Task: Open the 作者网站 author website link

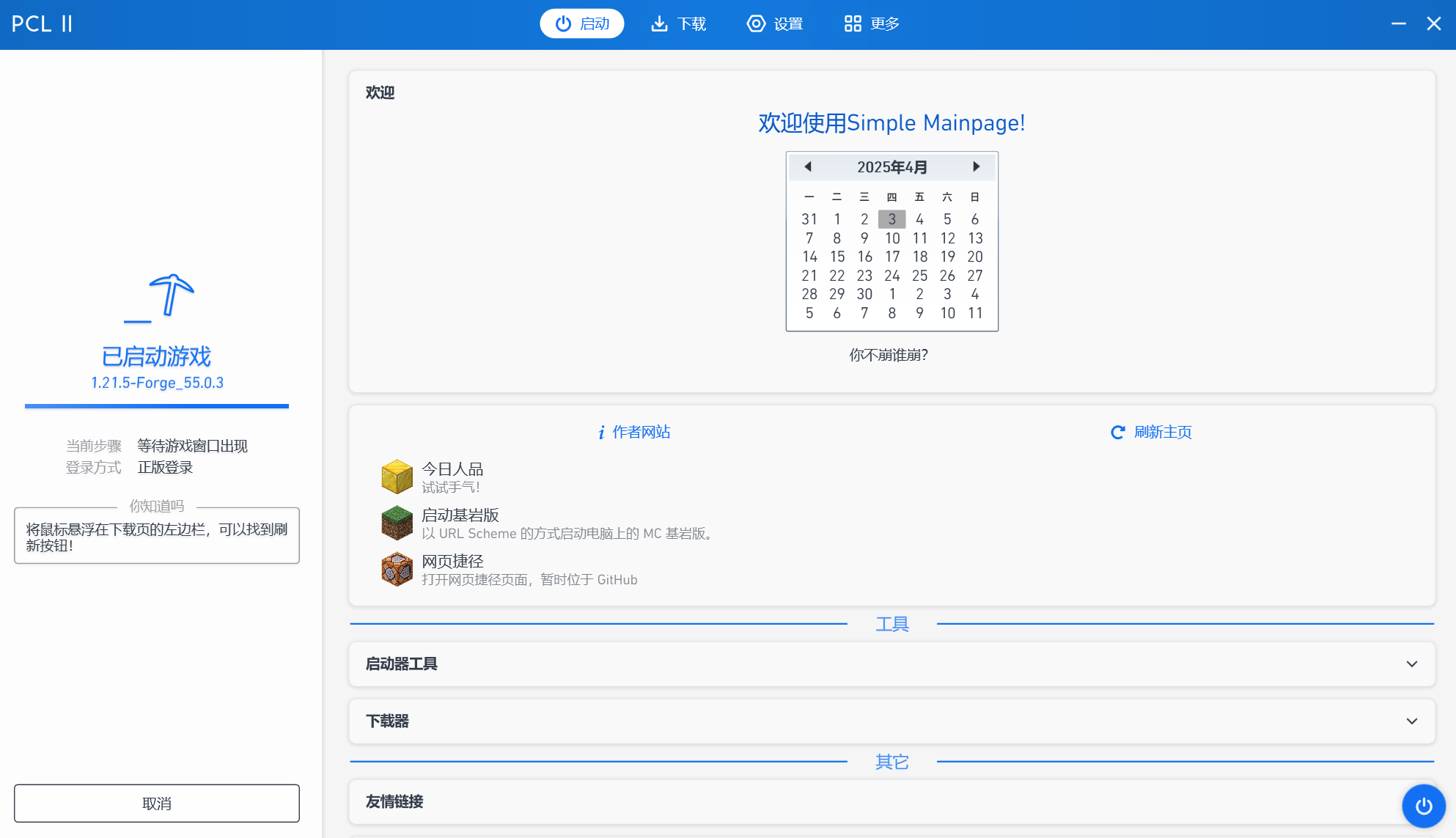Action: tap(634, 432)
